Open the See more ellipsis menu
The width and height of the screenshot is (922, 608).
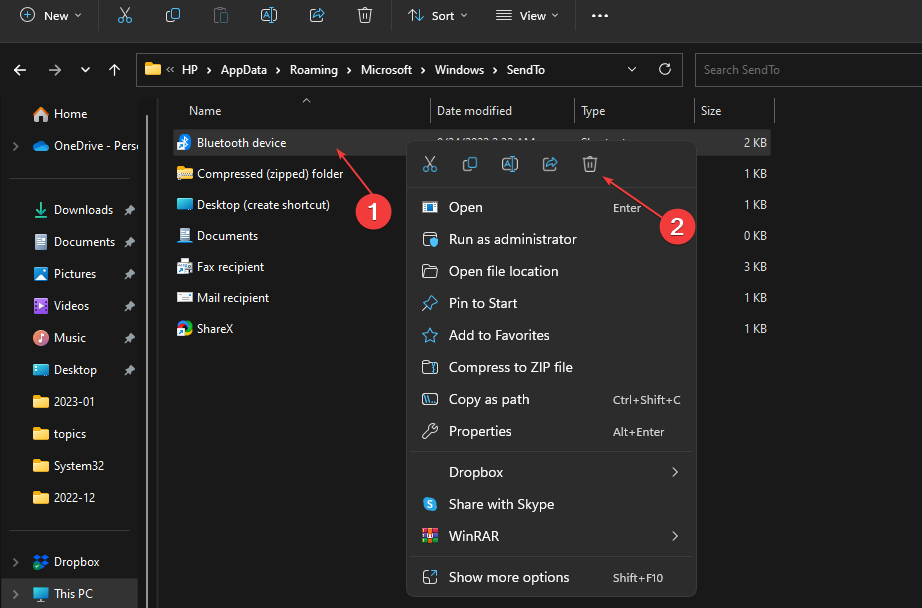(600, 16)
